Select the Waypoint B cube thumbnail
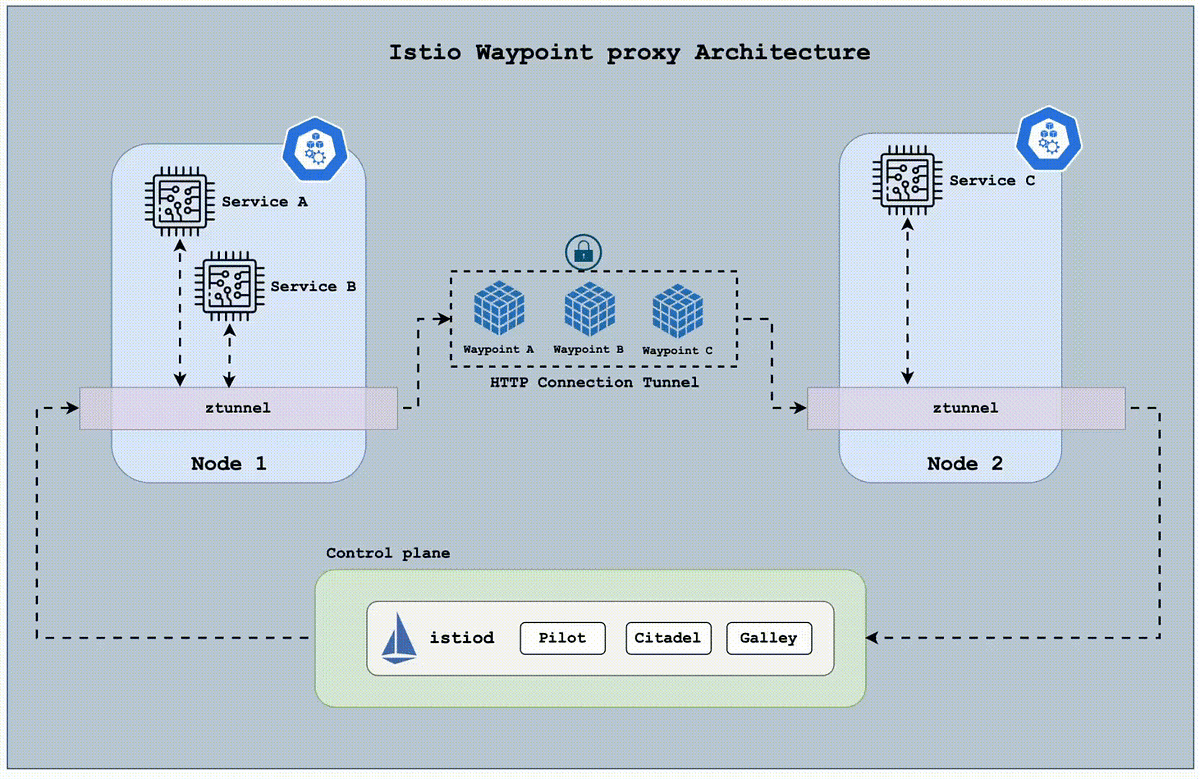The height and width of the screenshot is (779, 1200). 588,310
